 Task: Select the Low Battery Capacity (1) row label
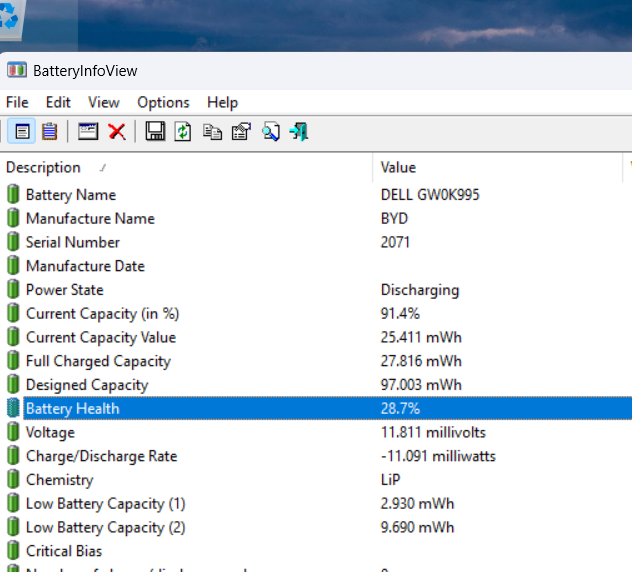coord(106,504)
